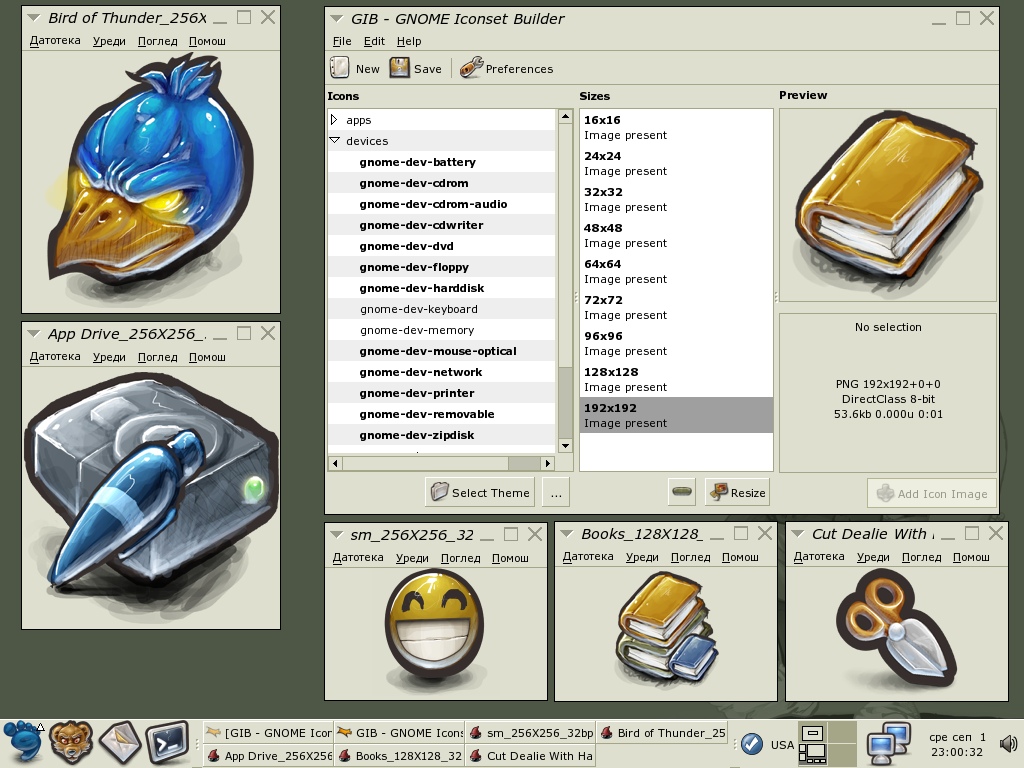
Task: Launch the bear face panel icon
Action: 71,743
